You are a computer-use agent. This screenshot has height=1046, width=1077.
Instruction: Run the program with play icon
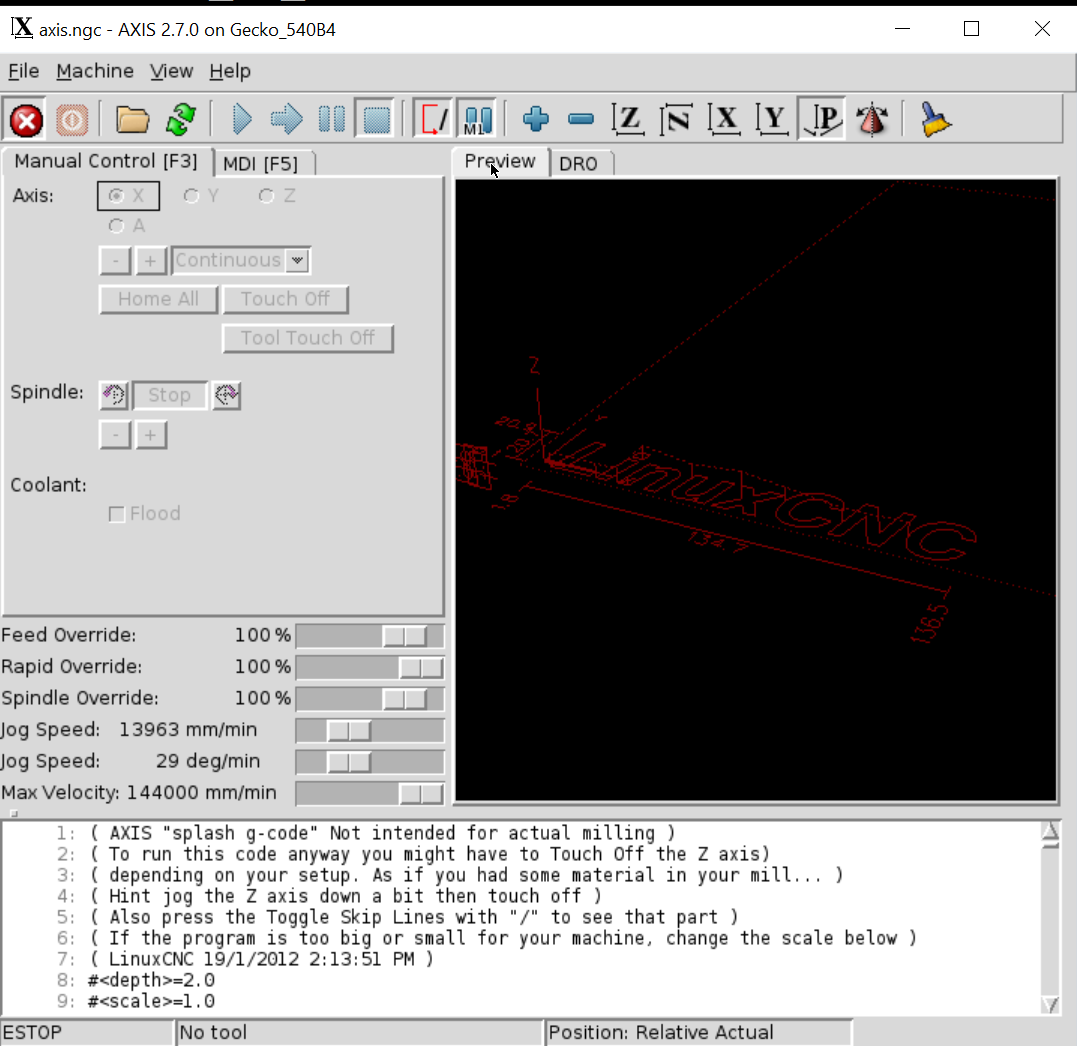pos(242,120)
